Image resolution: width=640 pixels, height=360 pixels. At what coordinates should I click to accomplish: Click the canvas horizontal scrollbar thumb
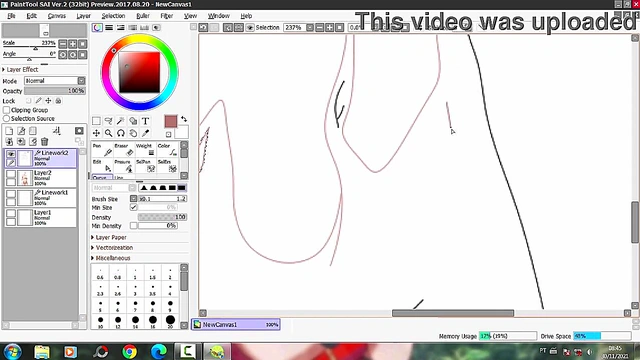[453, 313]
